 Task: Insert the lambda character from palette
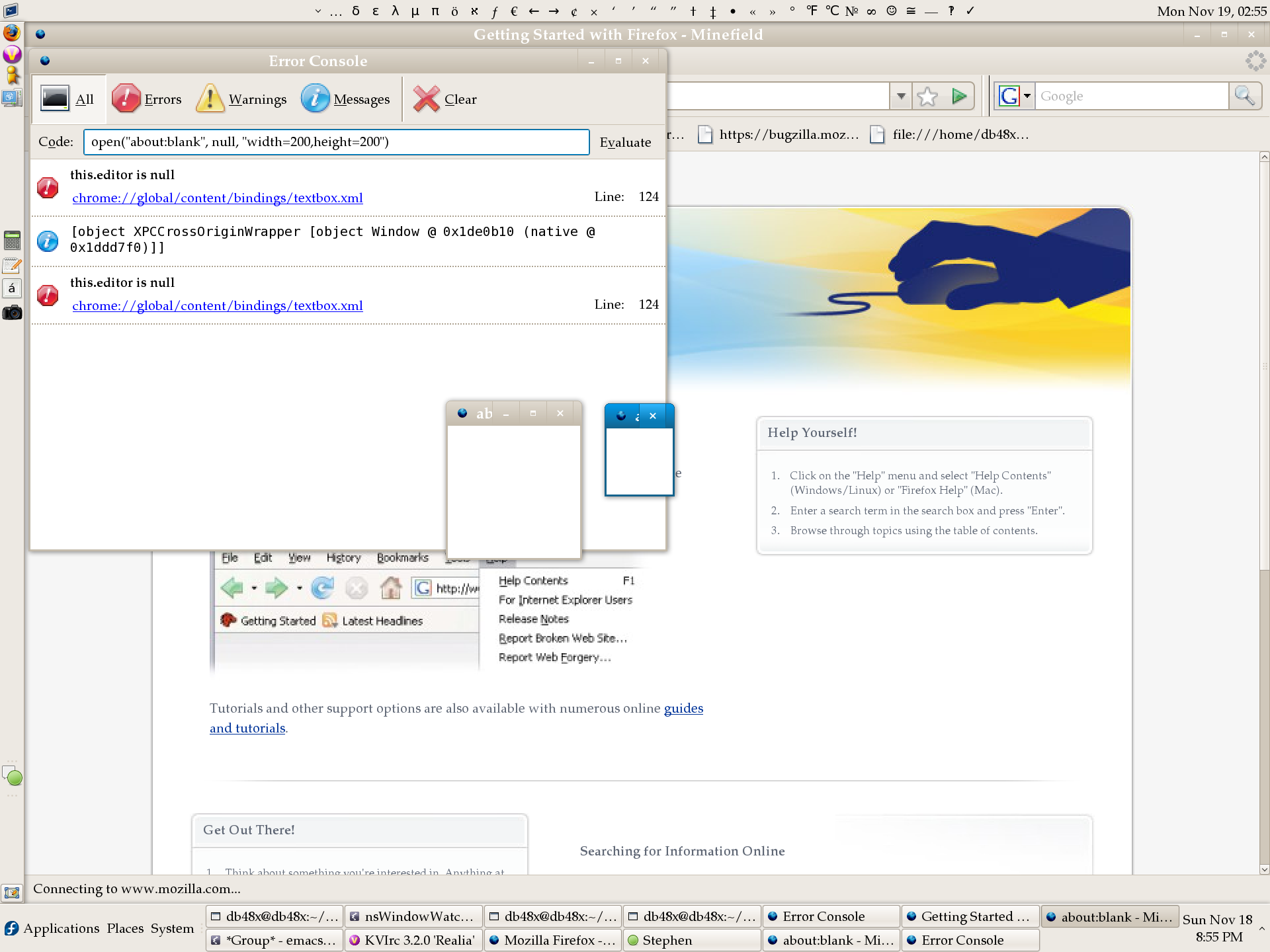coord(395,11)
